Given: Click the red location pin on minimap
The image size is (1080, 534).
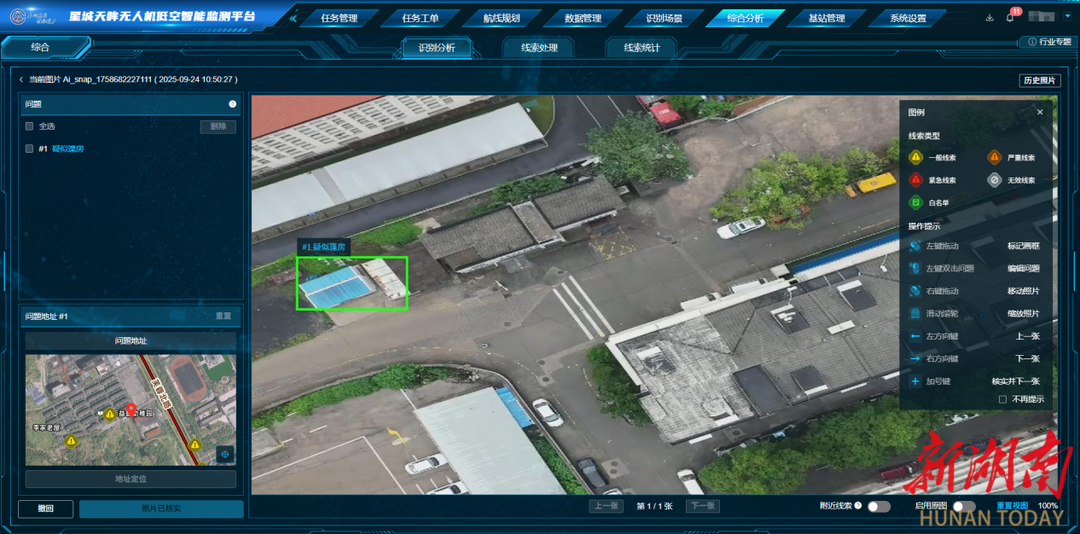Looking at the screenshot, I should point(131,410).
